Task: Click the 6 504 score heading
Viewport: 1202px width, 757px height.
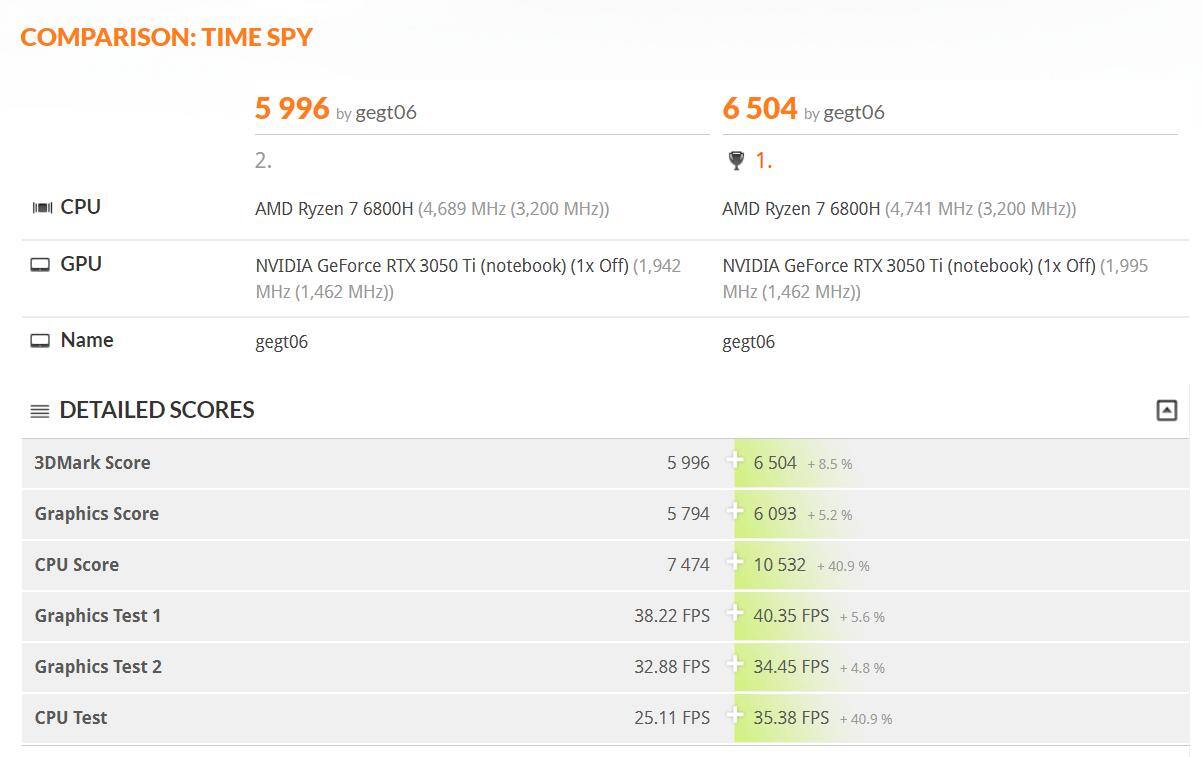Action: tap(759, 108)
